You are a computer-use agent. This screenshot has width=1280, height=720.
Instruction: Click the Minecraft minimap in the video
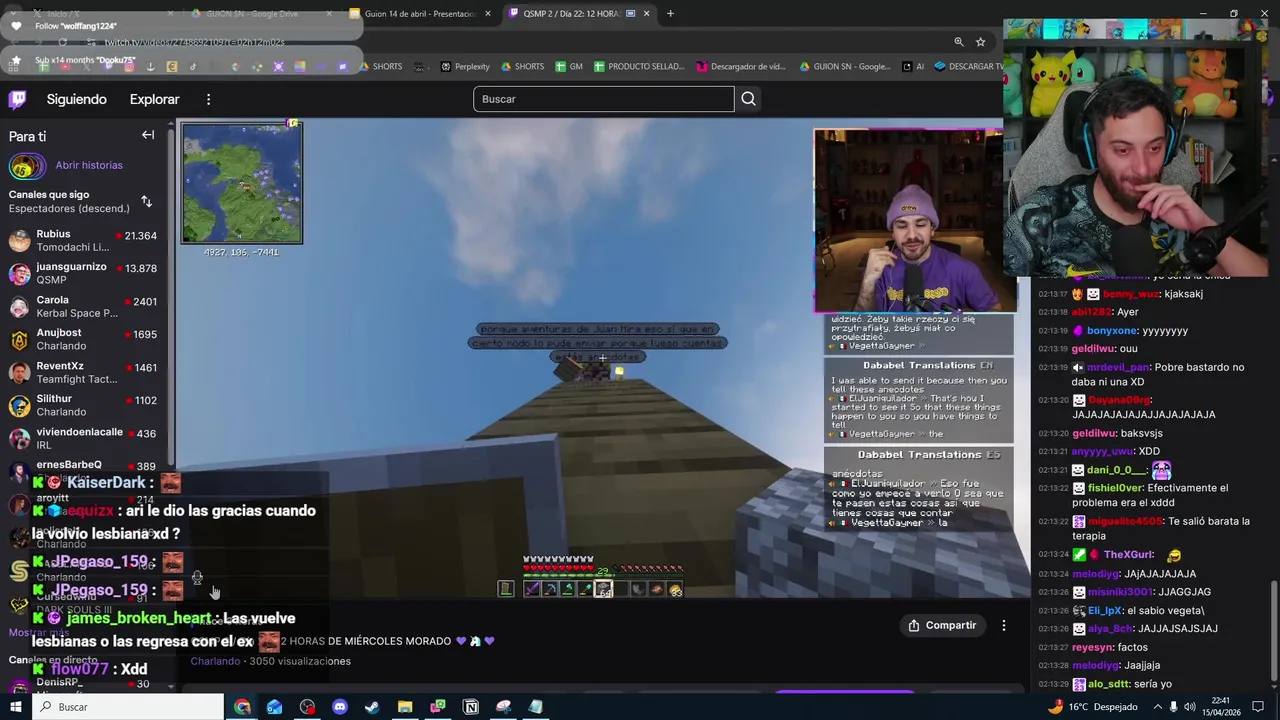coord(242,183)
